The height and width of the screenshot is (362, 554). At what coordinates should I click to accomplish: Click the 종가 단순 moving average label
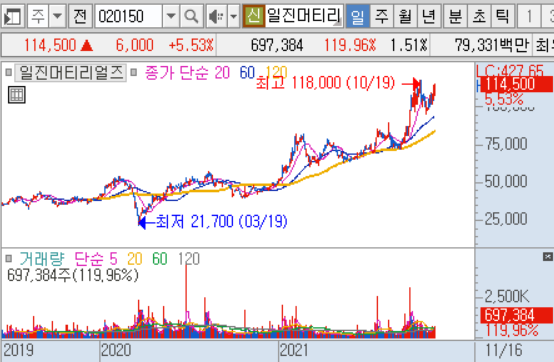tap(177, 73)
